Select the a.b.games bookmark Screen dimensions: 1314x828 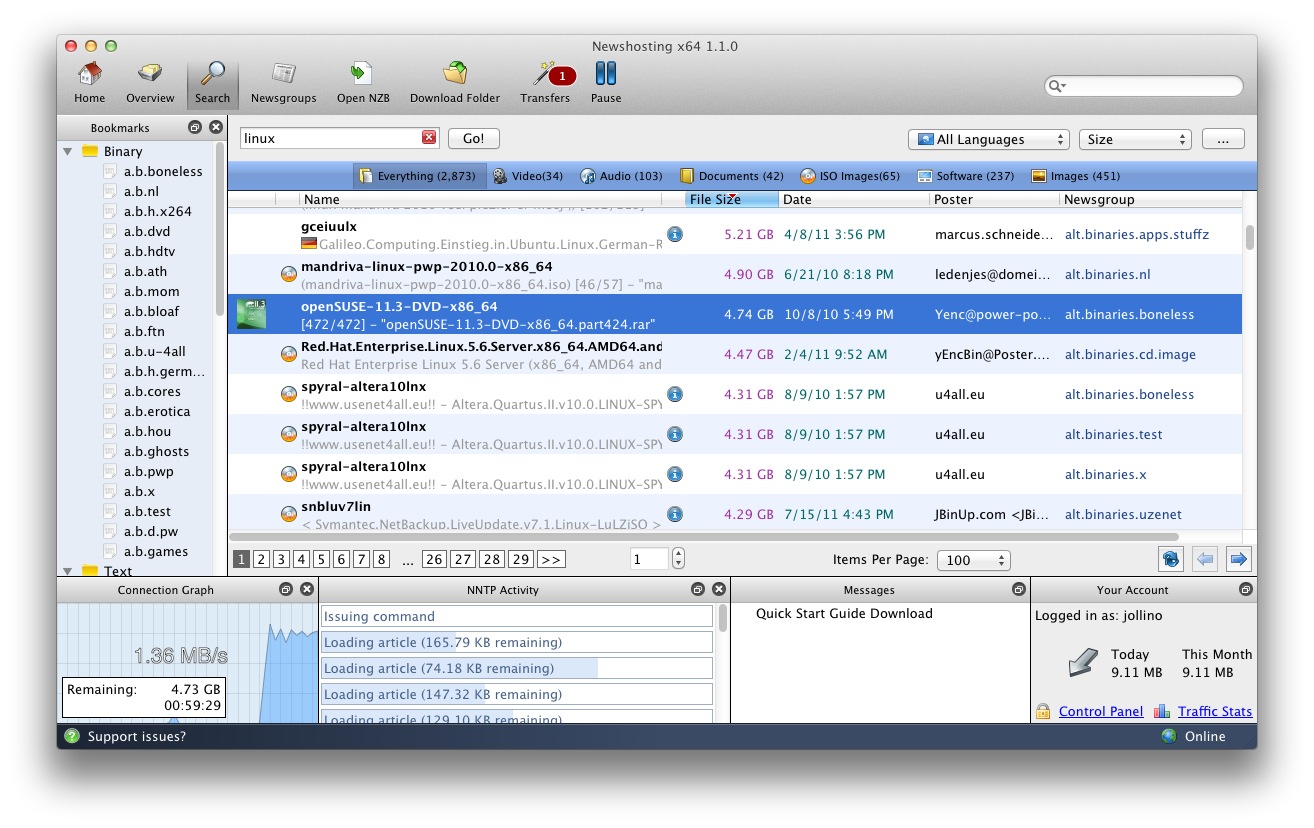155,551
